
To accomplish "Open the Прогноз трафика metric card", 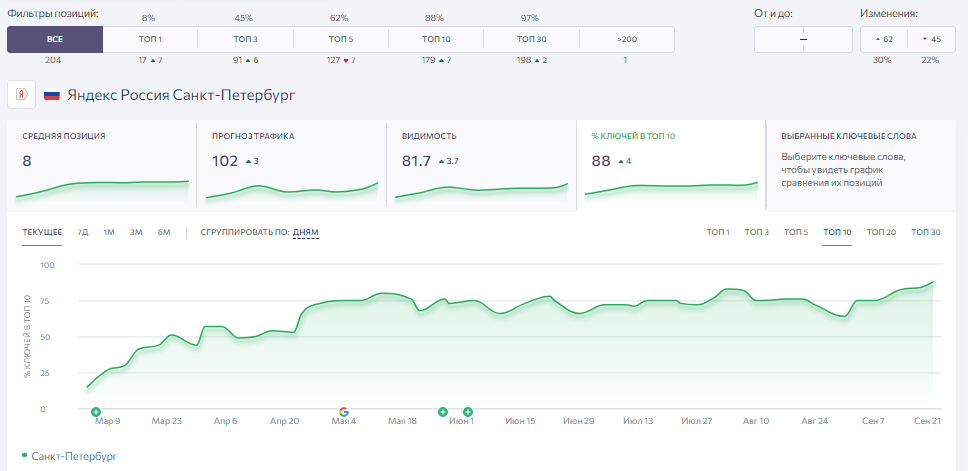I will tap(291, 164).
